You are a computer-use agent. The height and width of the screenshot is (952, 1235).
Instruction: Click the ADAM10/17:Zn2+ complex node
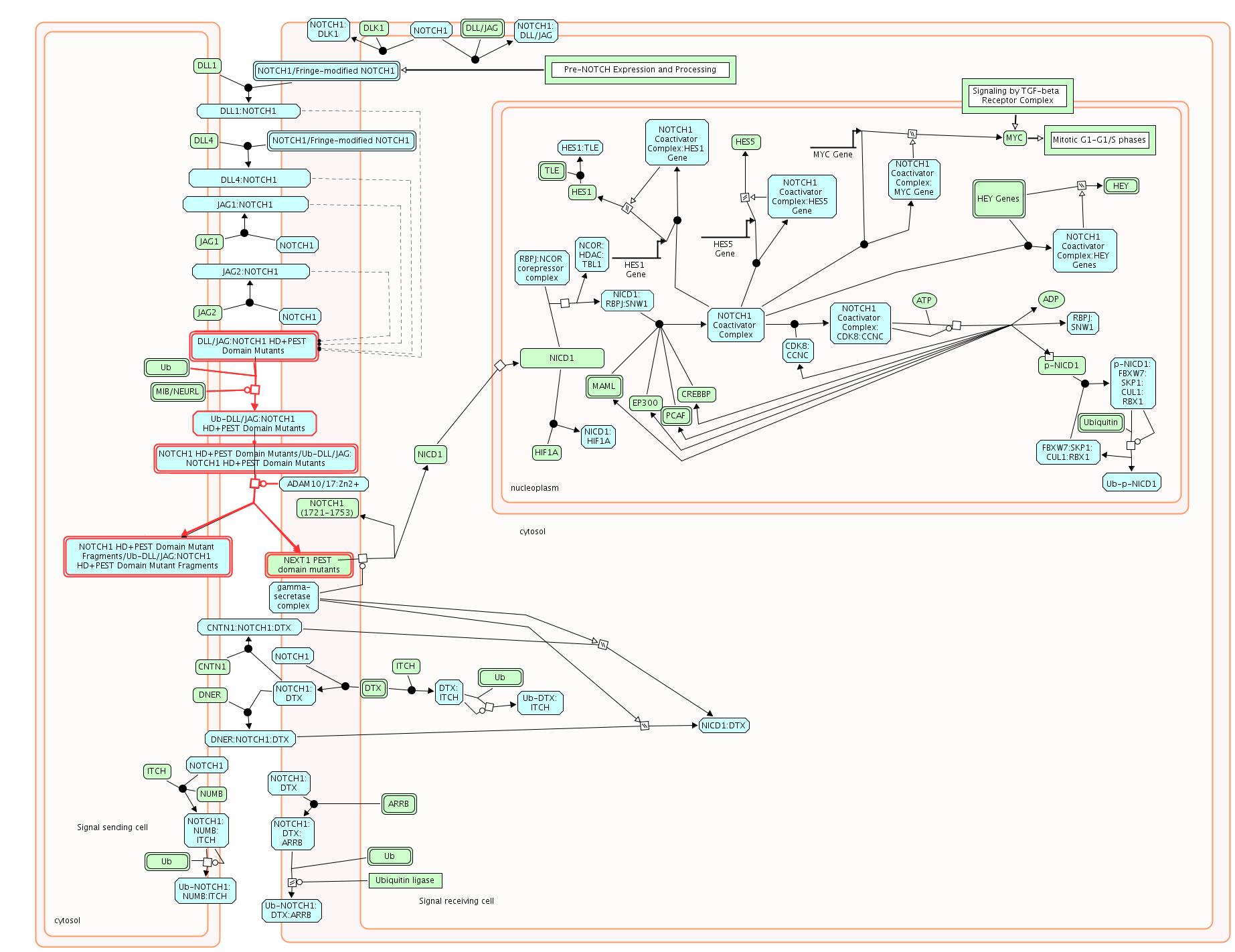pyautogui.click(x=323, y=484)
